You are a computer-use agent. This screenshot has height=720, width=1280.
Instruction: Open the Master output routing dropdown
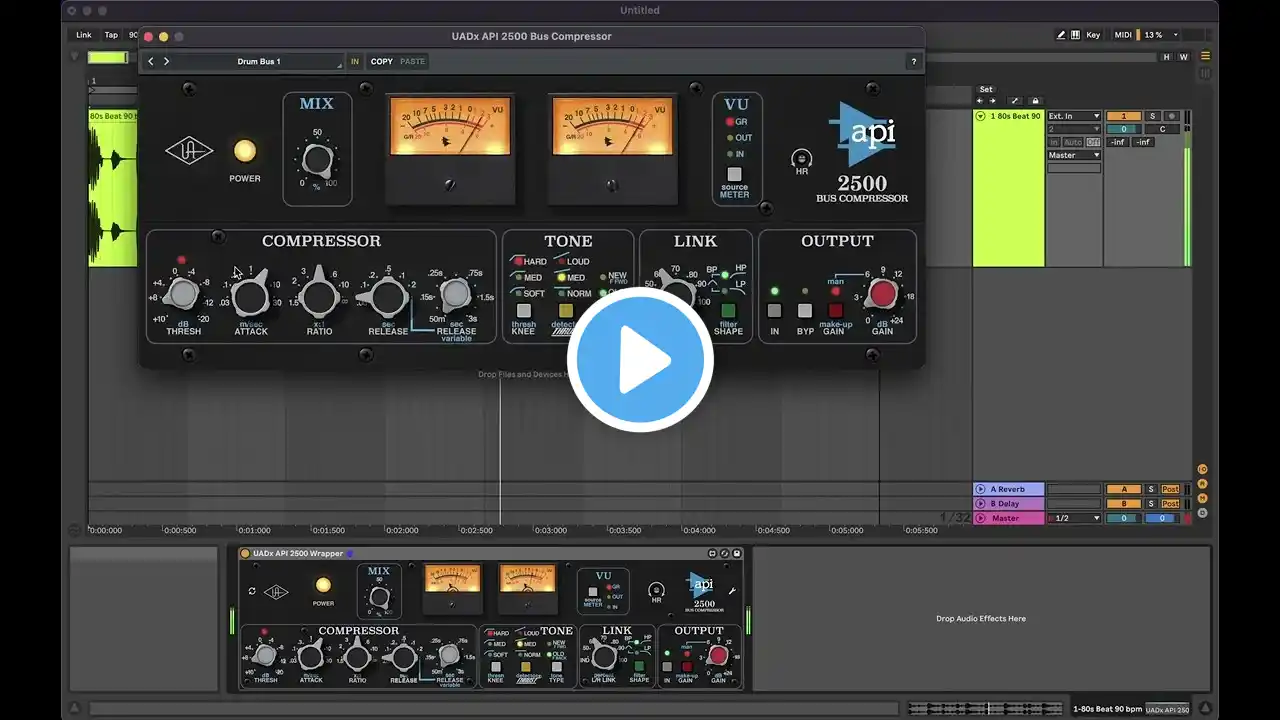1074,155
